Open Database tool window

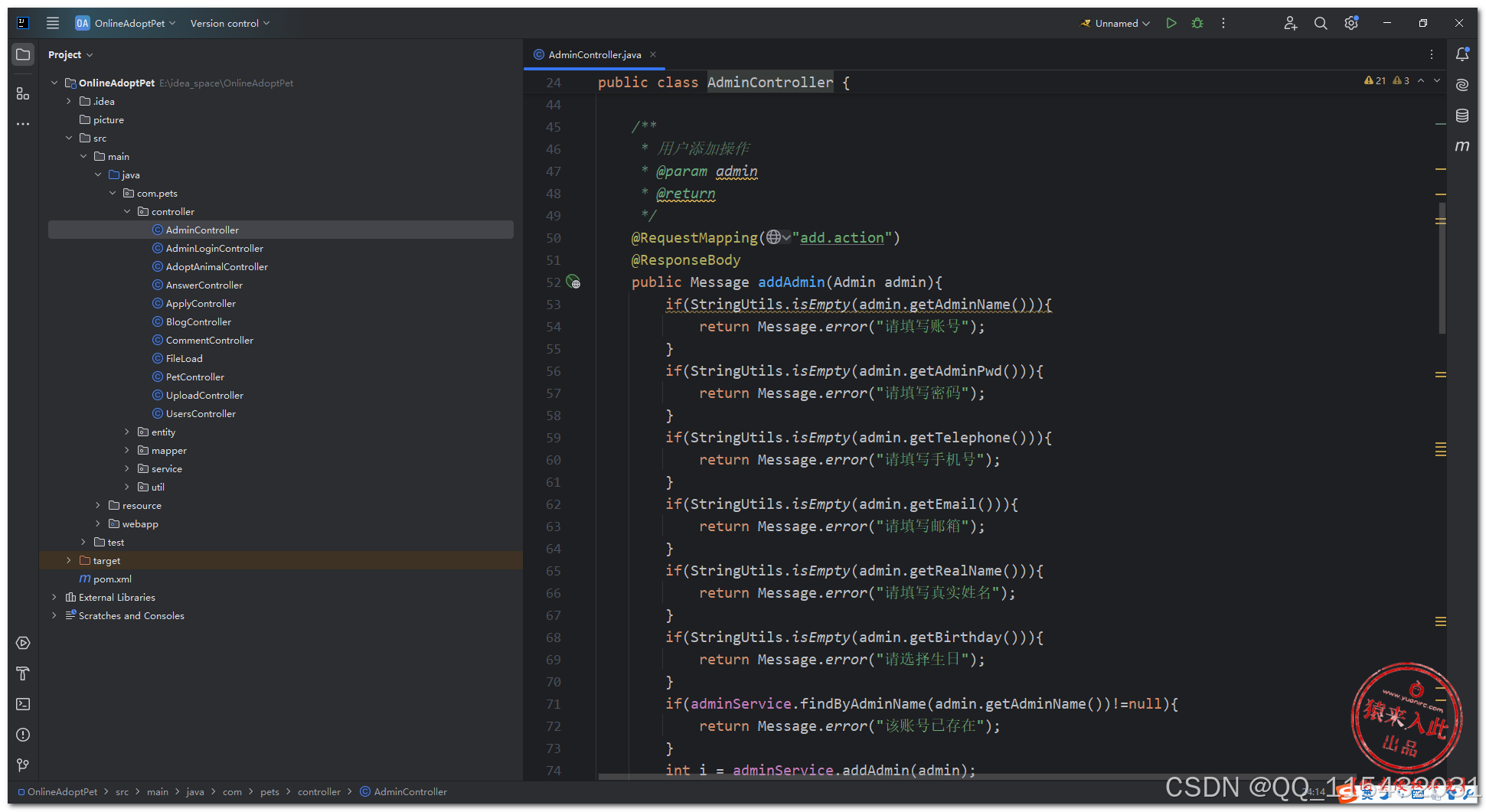1462,116
